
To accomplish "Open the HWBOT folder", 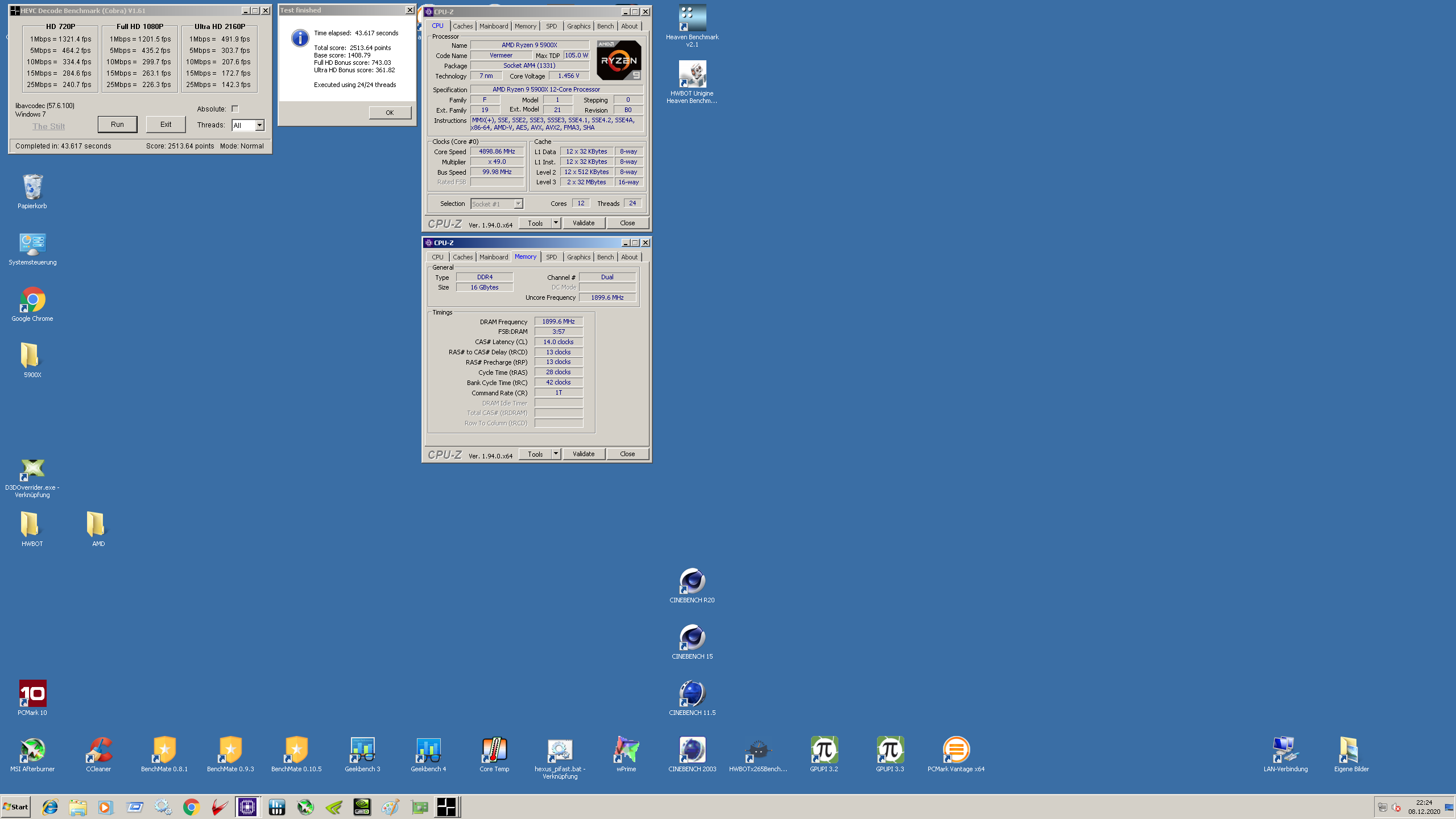I will 32,529.
